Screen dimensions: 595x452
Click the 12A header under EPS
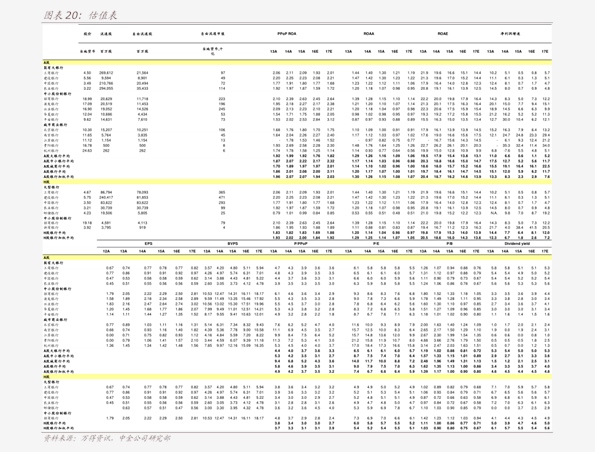[x=106, y=251]
